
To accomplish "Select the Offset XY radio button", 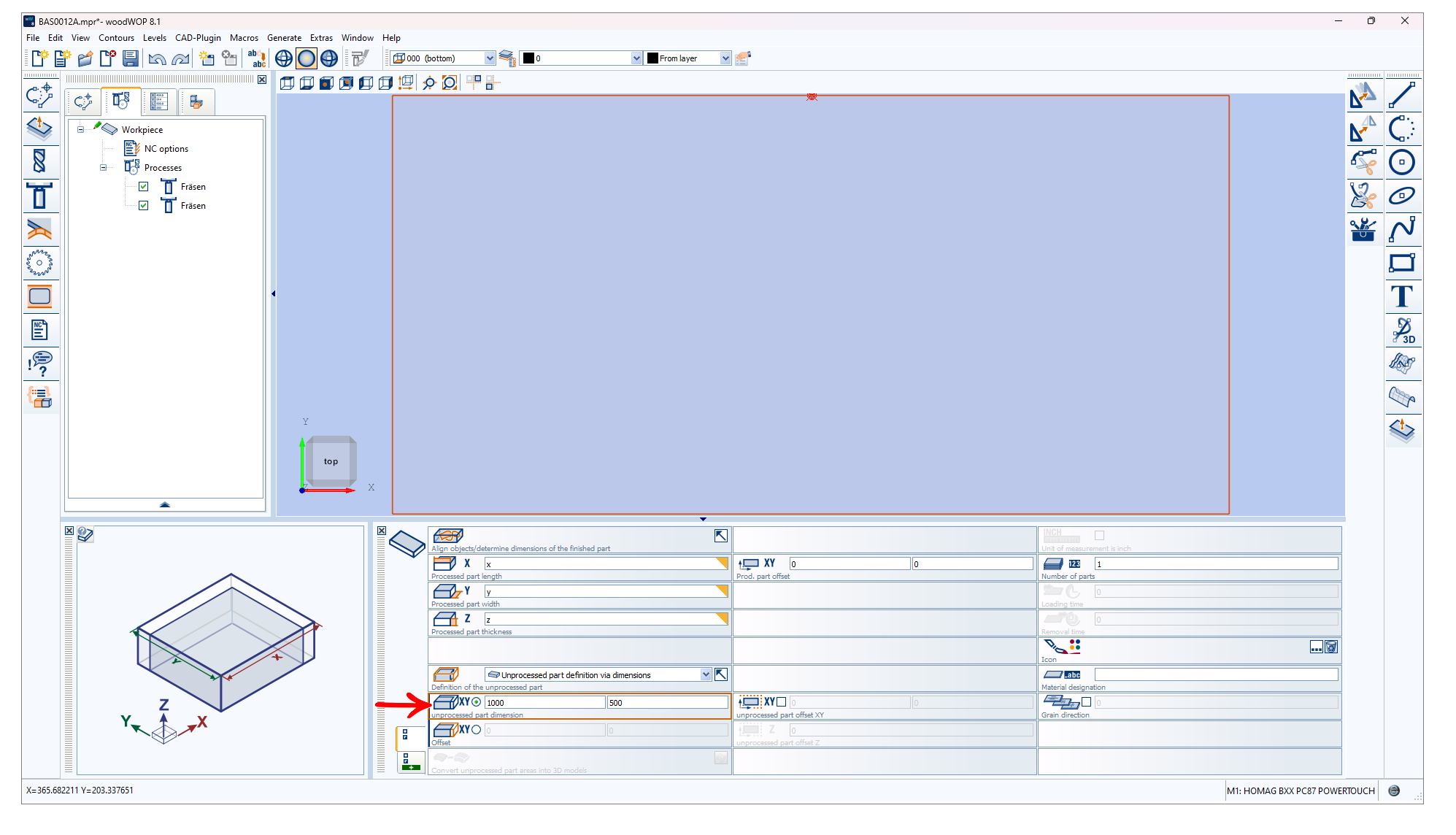I will click(477, 730).
